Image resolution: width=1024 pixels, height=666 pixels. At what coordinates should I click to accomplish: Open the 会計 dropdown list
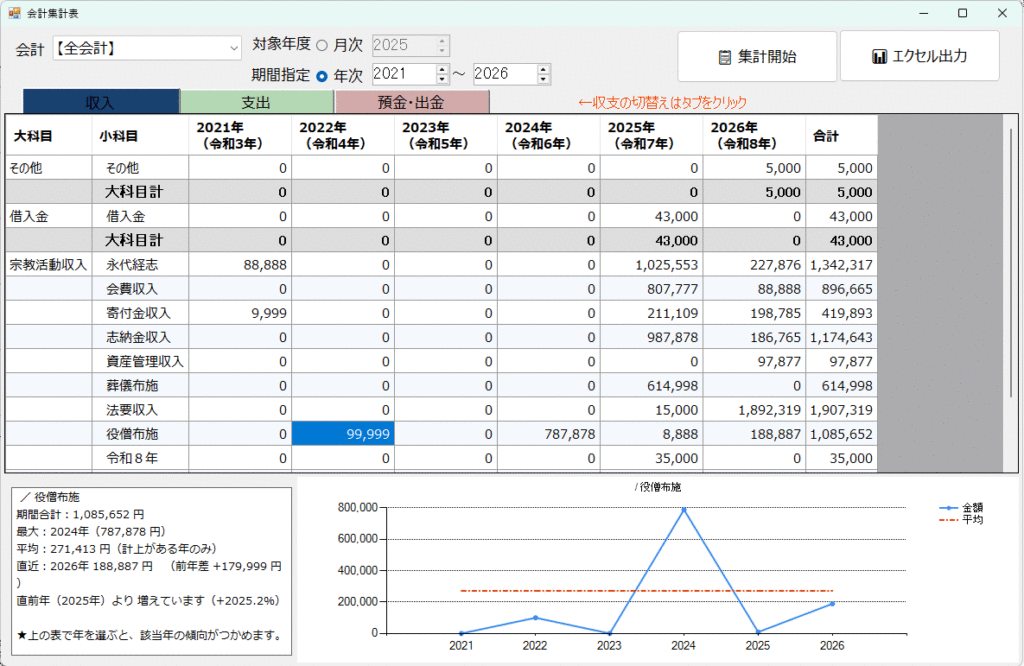tap(234, 48)
